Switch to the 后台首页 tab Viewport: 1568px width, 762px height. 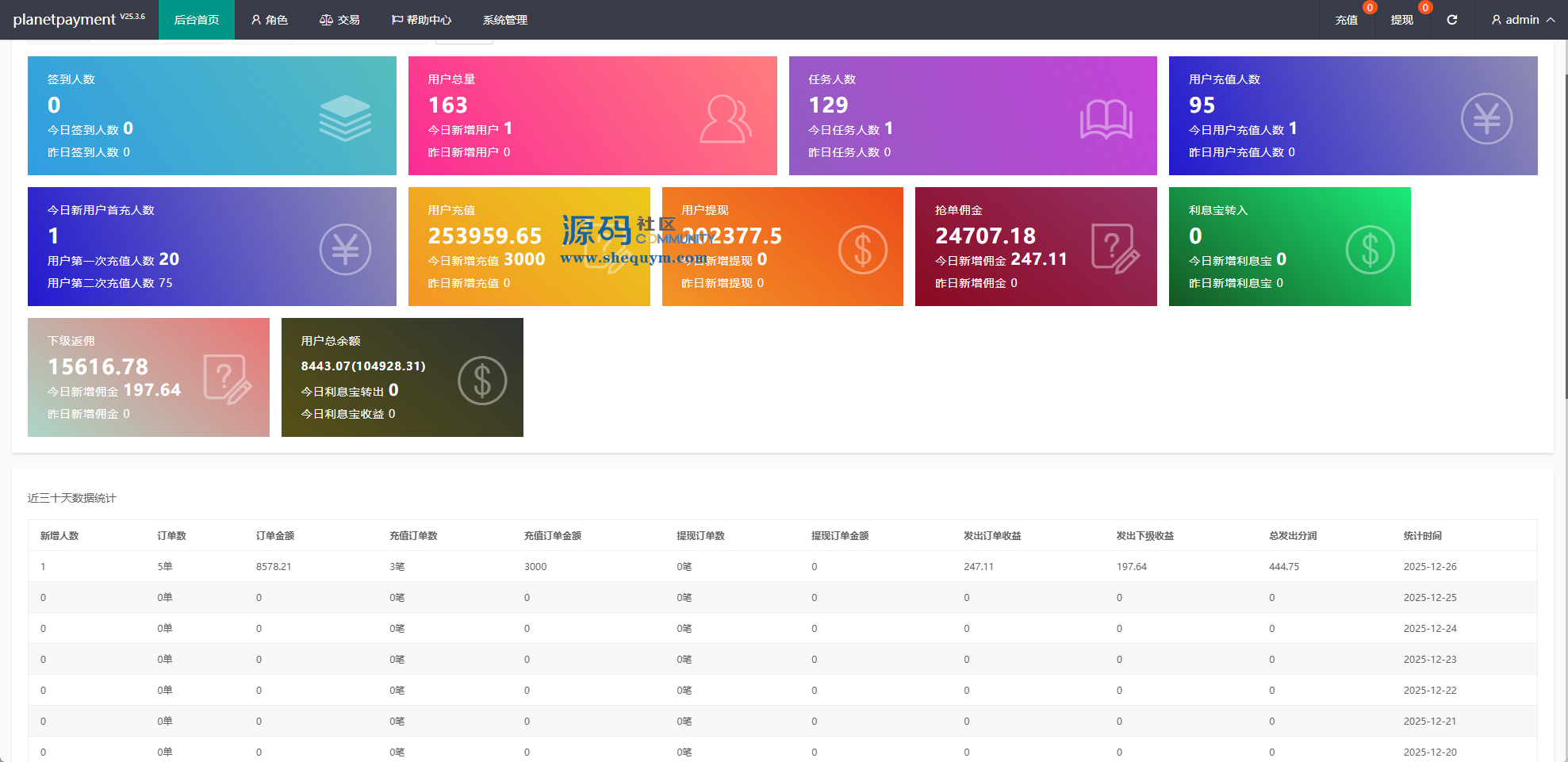(197, 20)
